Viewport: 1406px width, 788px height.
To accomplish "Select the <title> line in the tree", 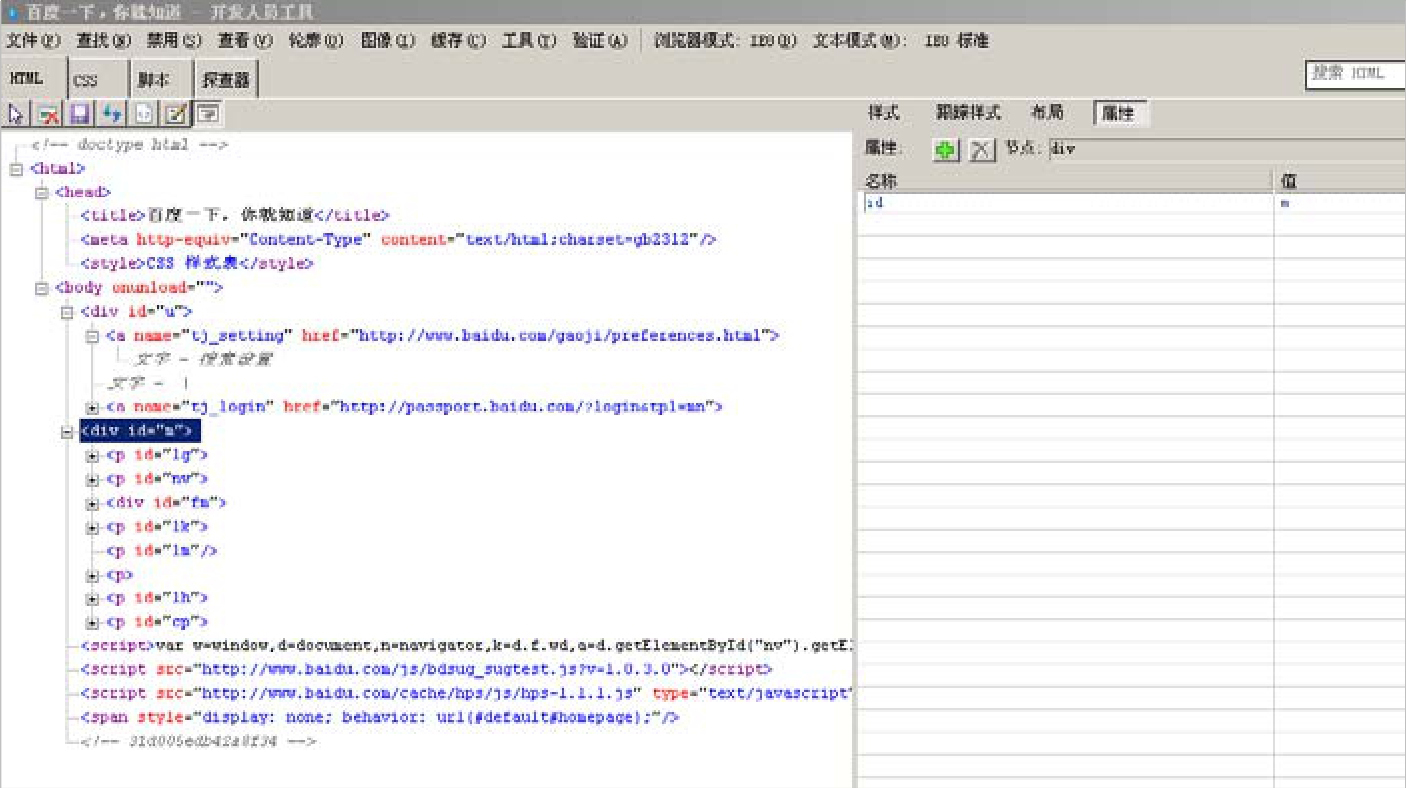I will (x=235, y=216).
